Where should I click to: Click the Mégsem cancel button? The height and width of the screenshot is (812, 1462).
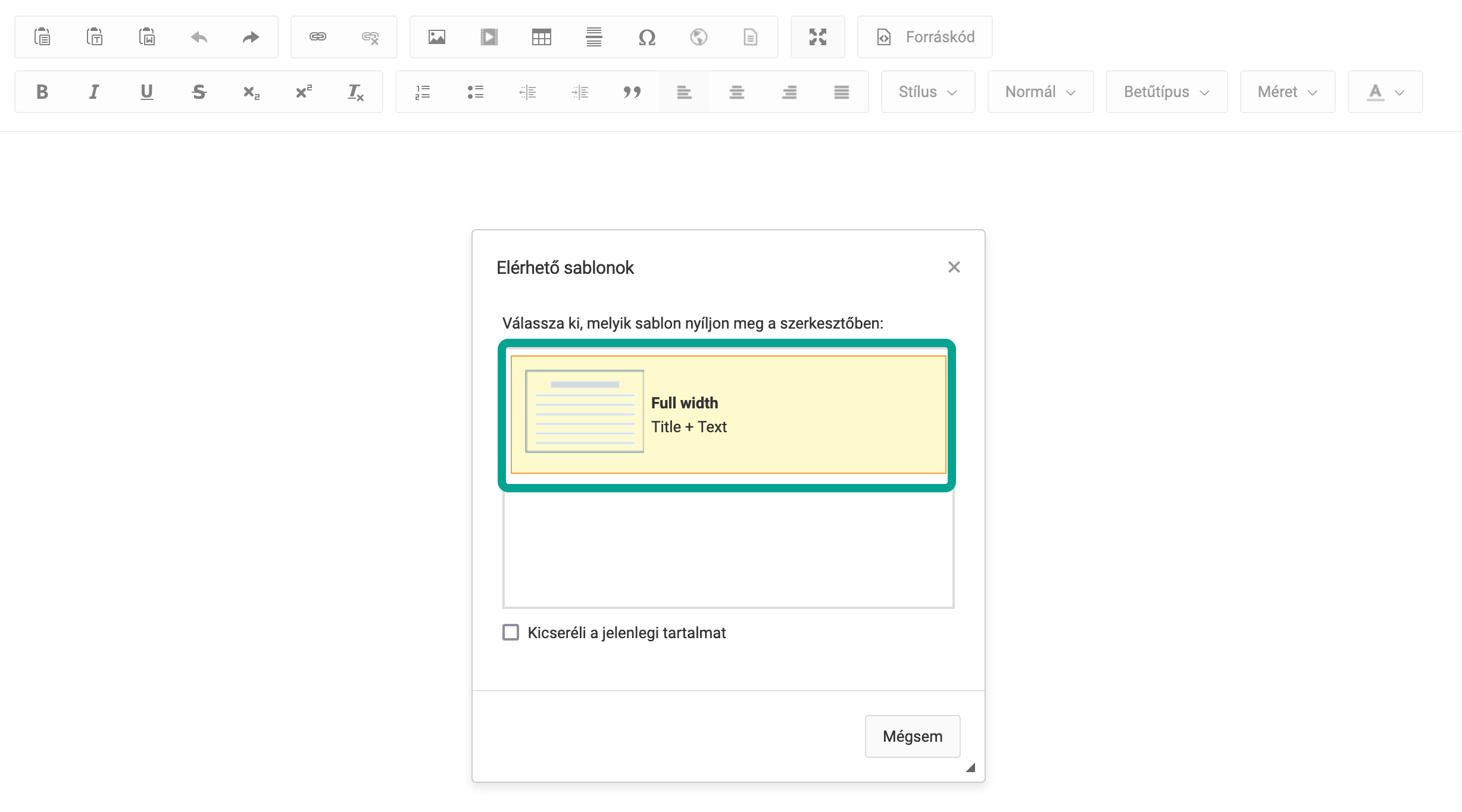click(913, 736)
